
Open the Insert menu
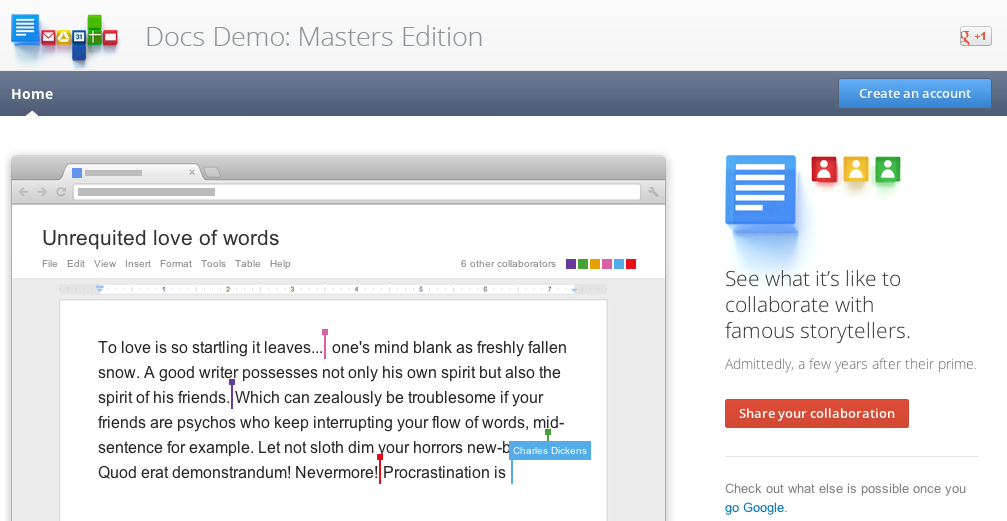click(138, 264)
